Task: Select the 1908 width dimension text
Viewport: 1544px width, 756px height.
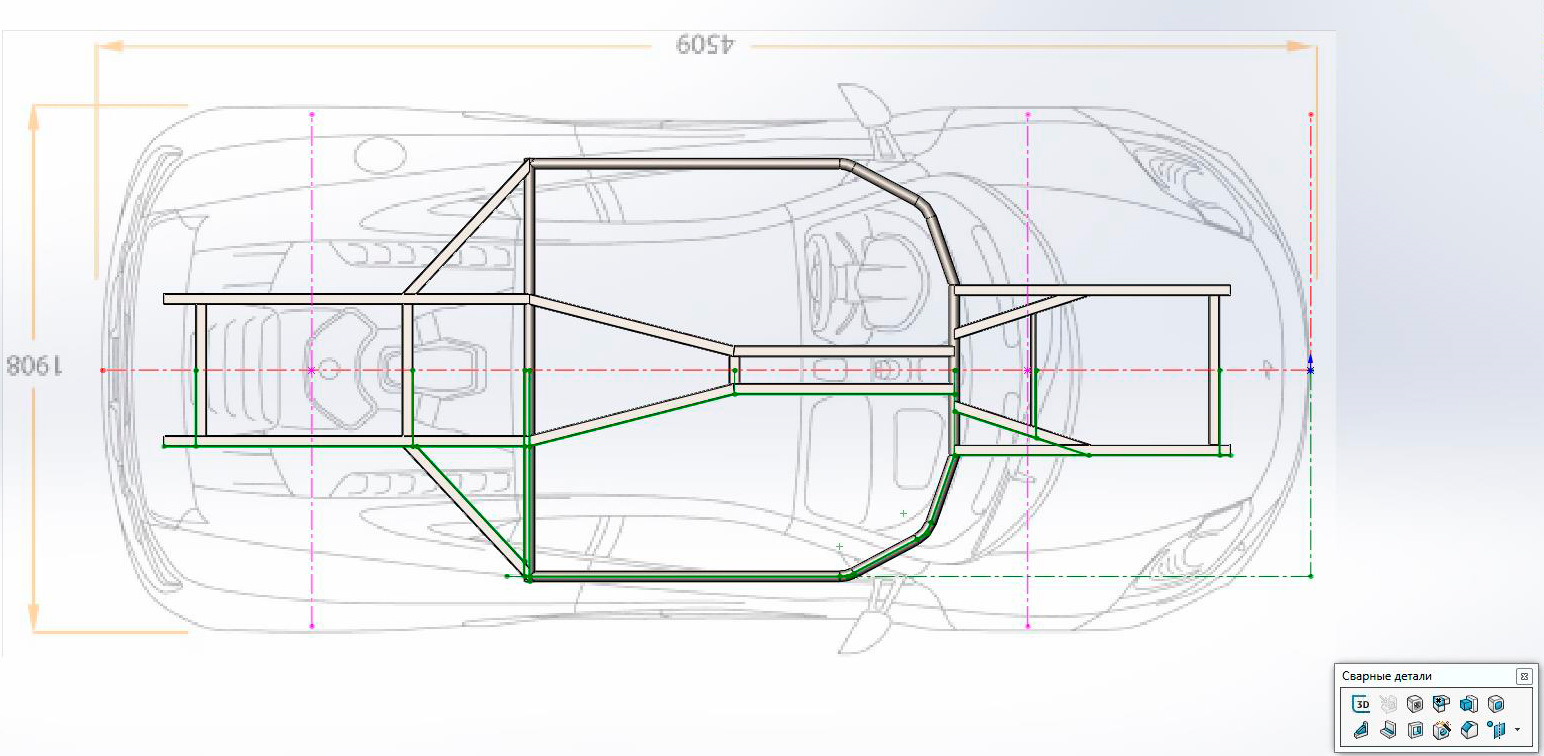Action: (x=34, y=365)
